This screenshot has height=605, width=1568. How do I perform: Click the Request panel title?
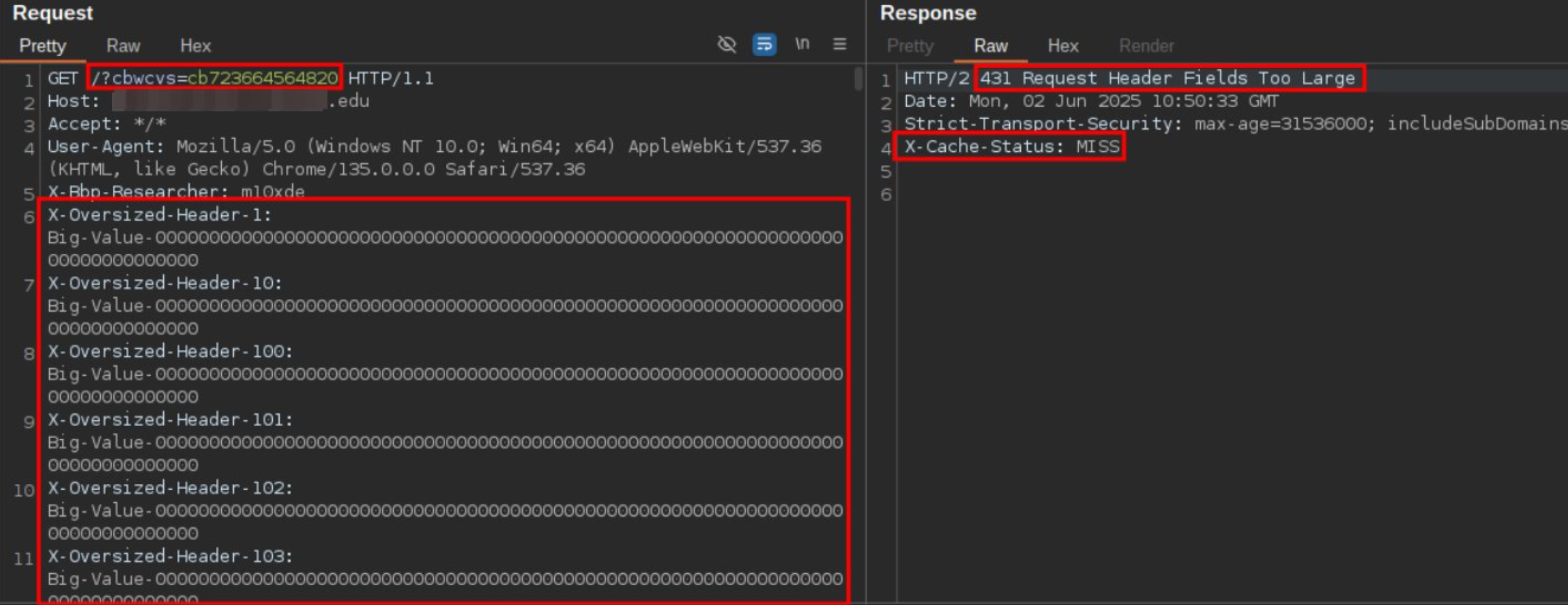click(x=52, y=13)
